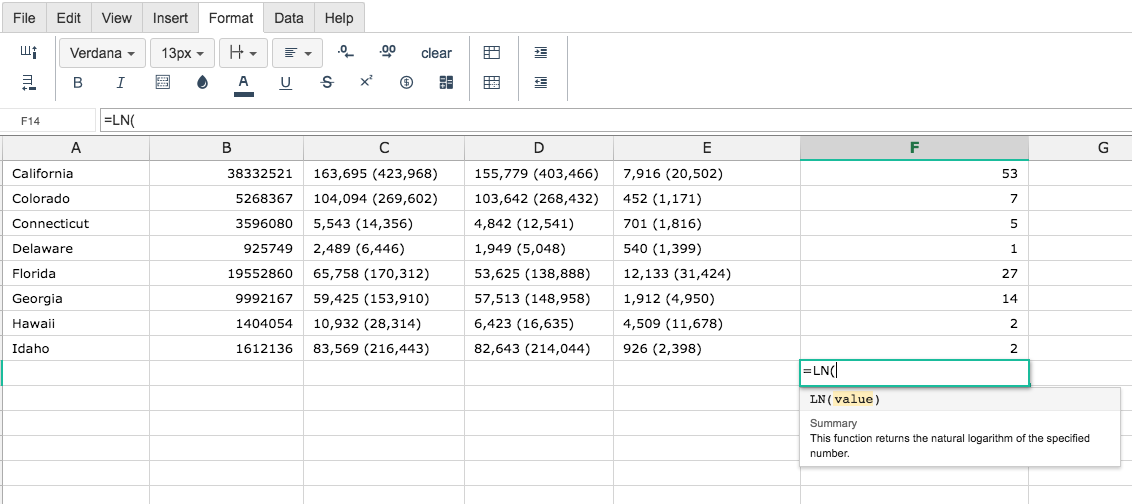This screenshot has width=1132, height=504.
Task: Toggle italic formatting
Action: 121,82
